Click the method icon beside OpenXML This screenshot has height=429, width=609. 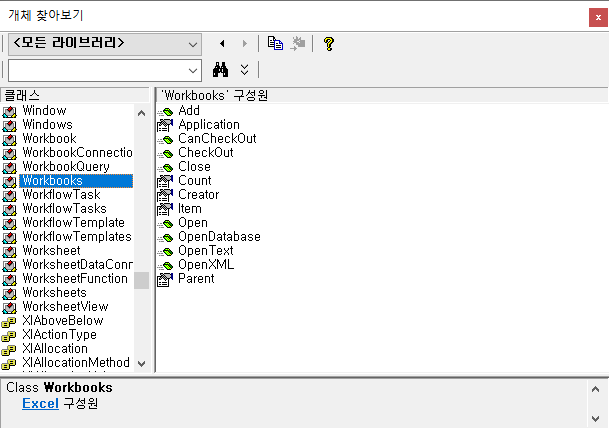165,266
